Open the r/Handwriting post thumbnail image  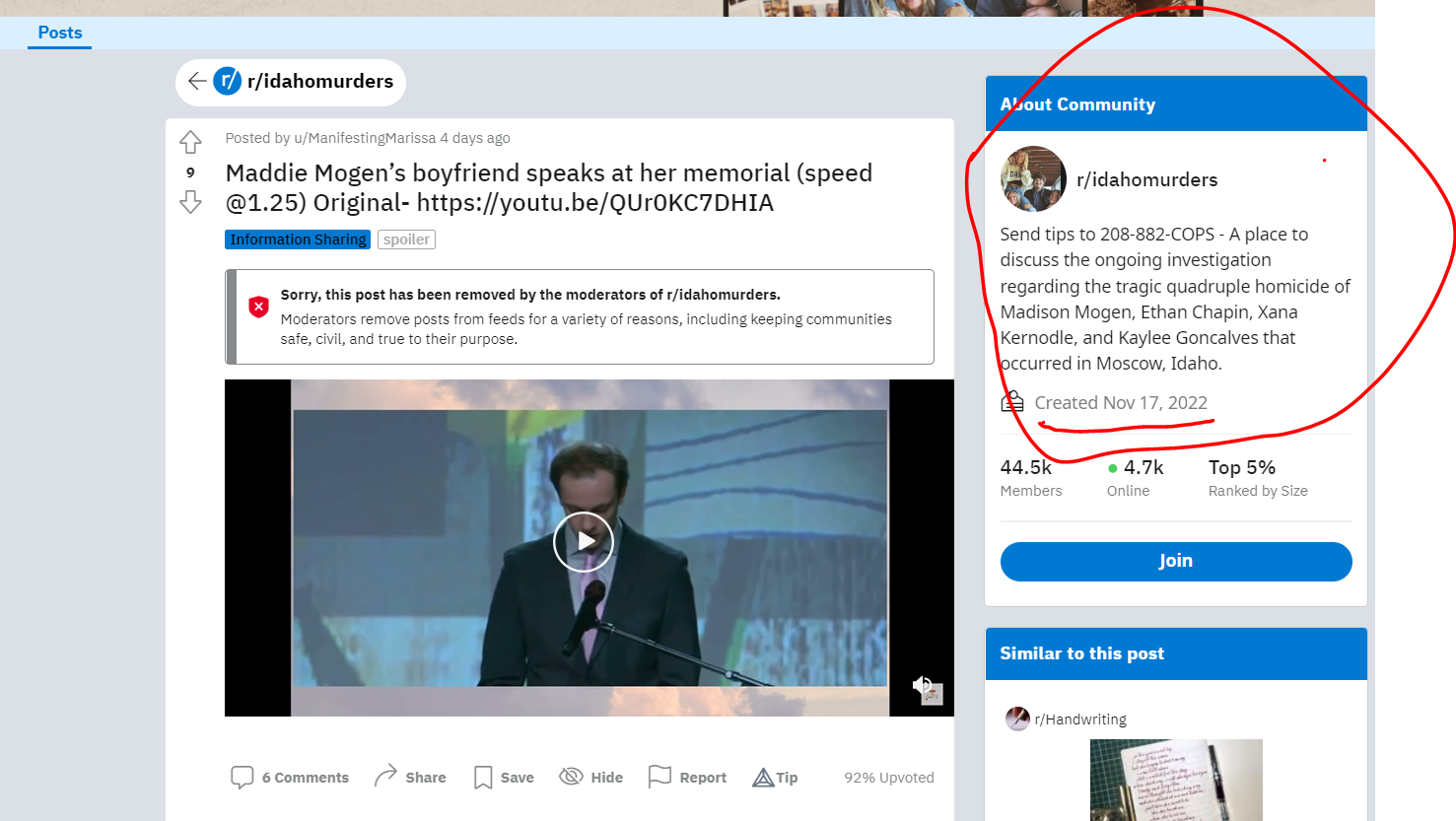(x=1176, y=780)
